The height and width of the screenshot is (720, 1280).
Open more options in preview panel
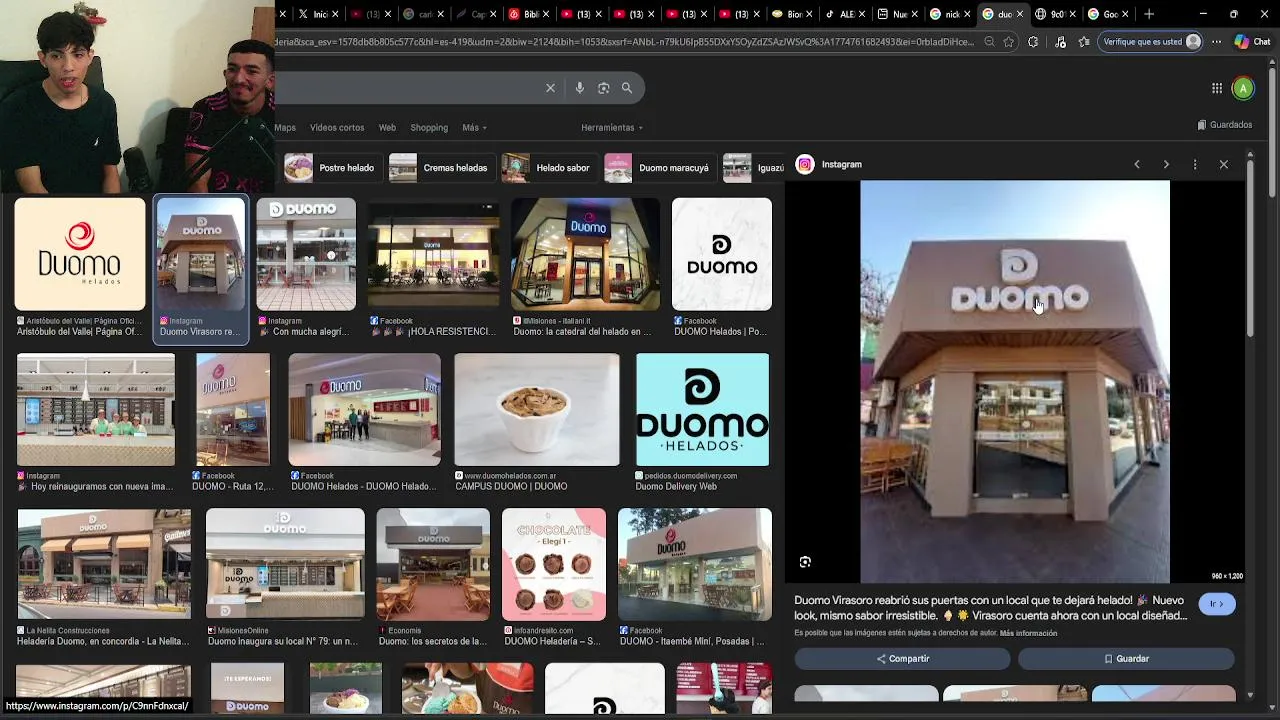1195,164
